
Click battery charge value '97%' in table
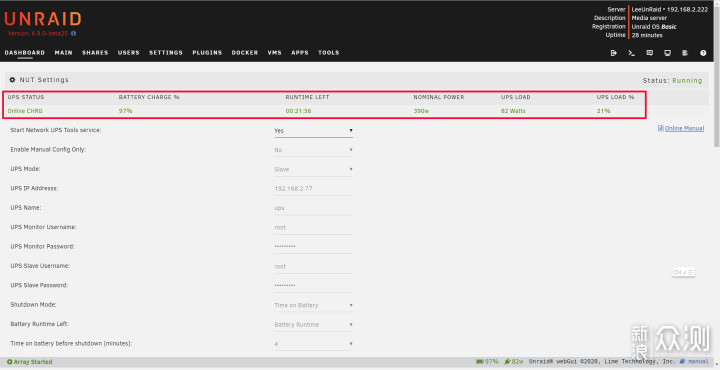(x=125, y=111)
